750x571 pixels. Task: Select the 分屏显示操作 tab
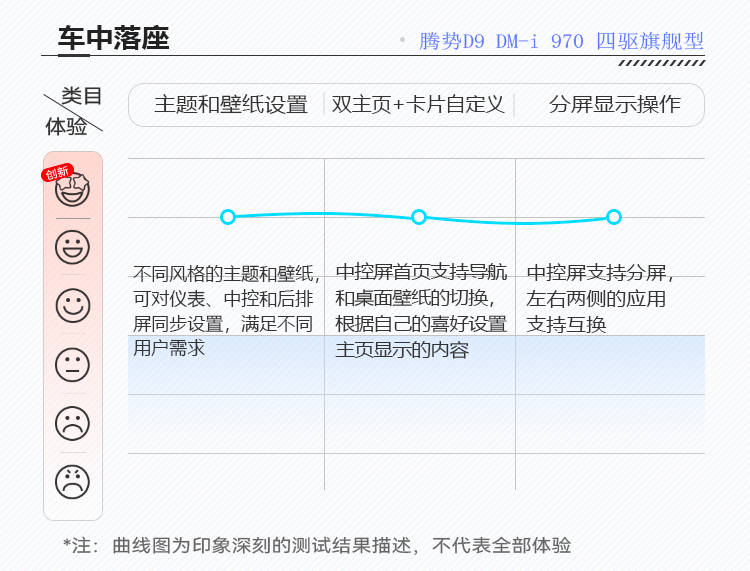click(614, 105)
